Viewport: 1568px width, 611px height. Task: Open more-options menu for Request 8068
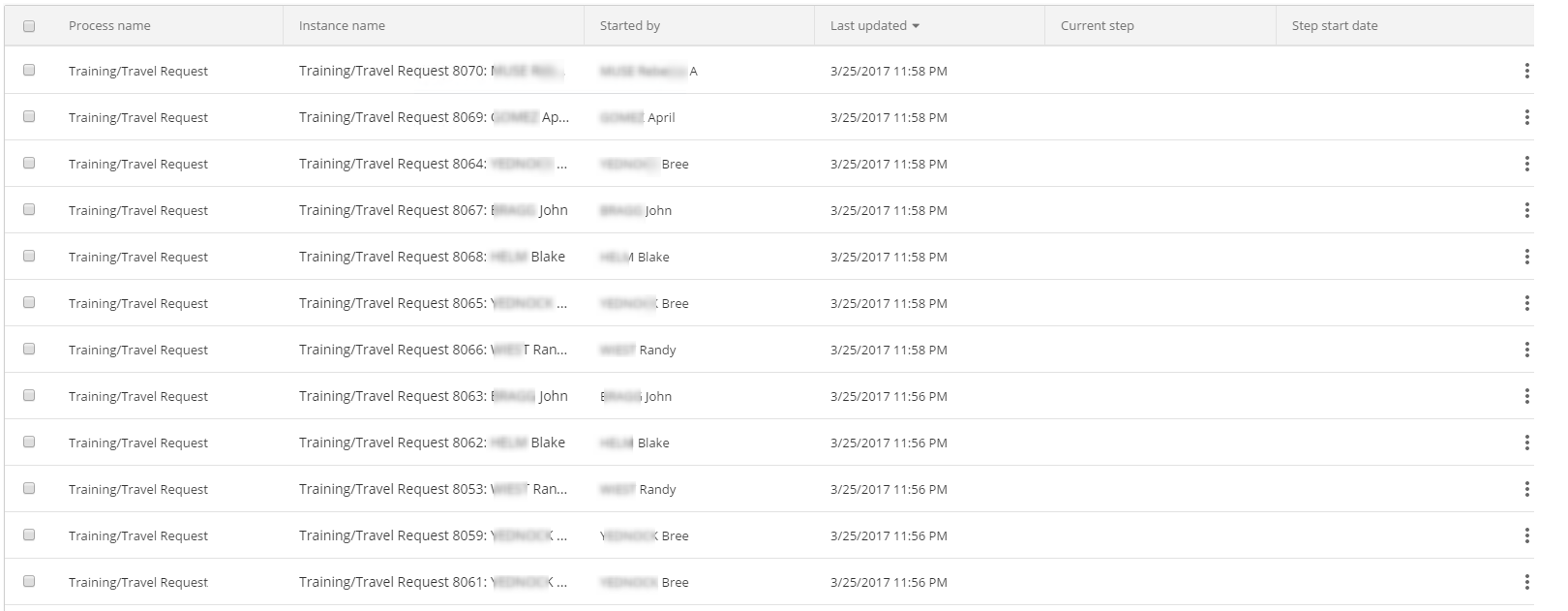click(1526, 257)
